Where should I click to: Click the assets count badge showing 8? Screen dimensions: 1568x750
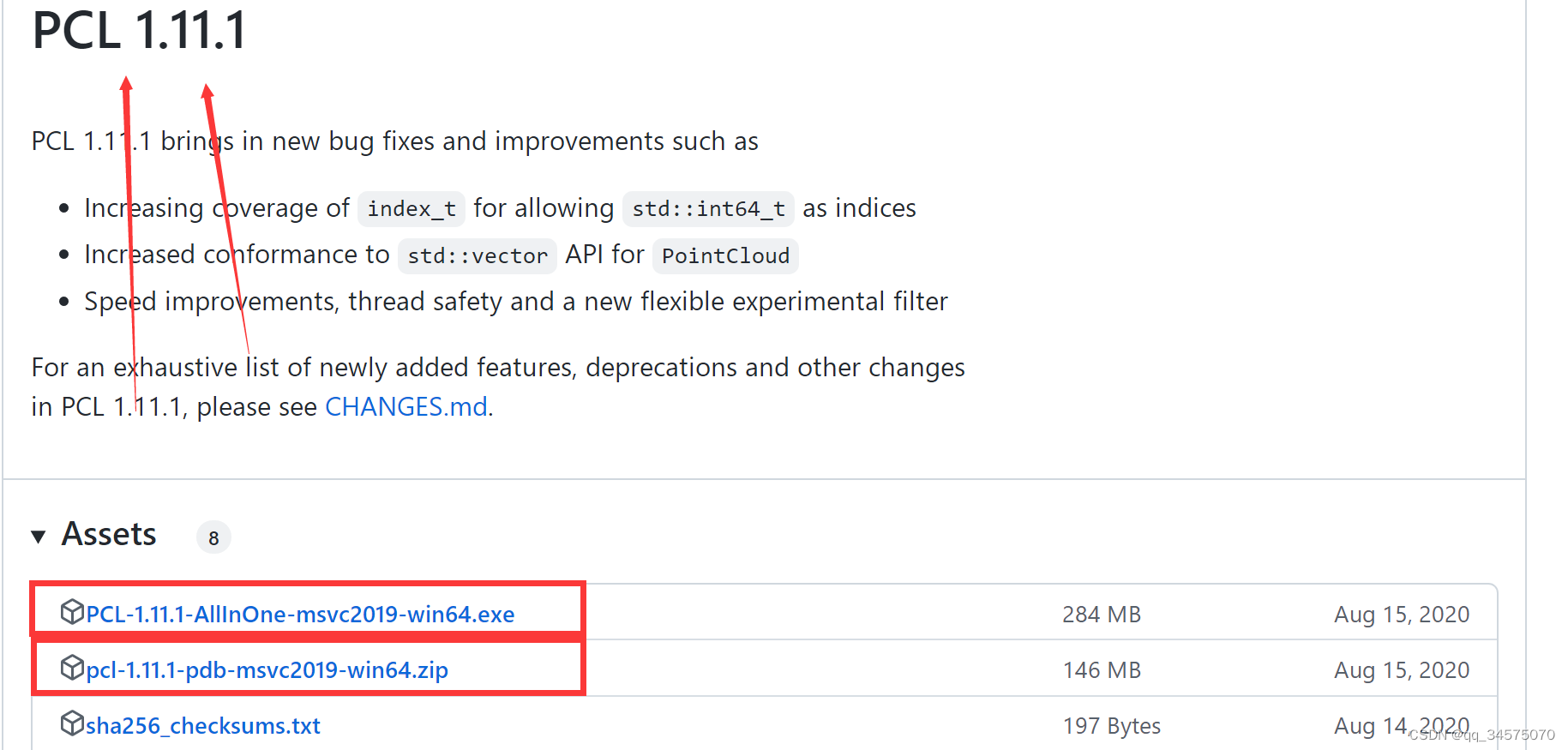(213, 537)
